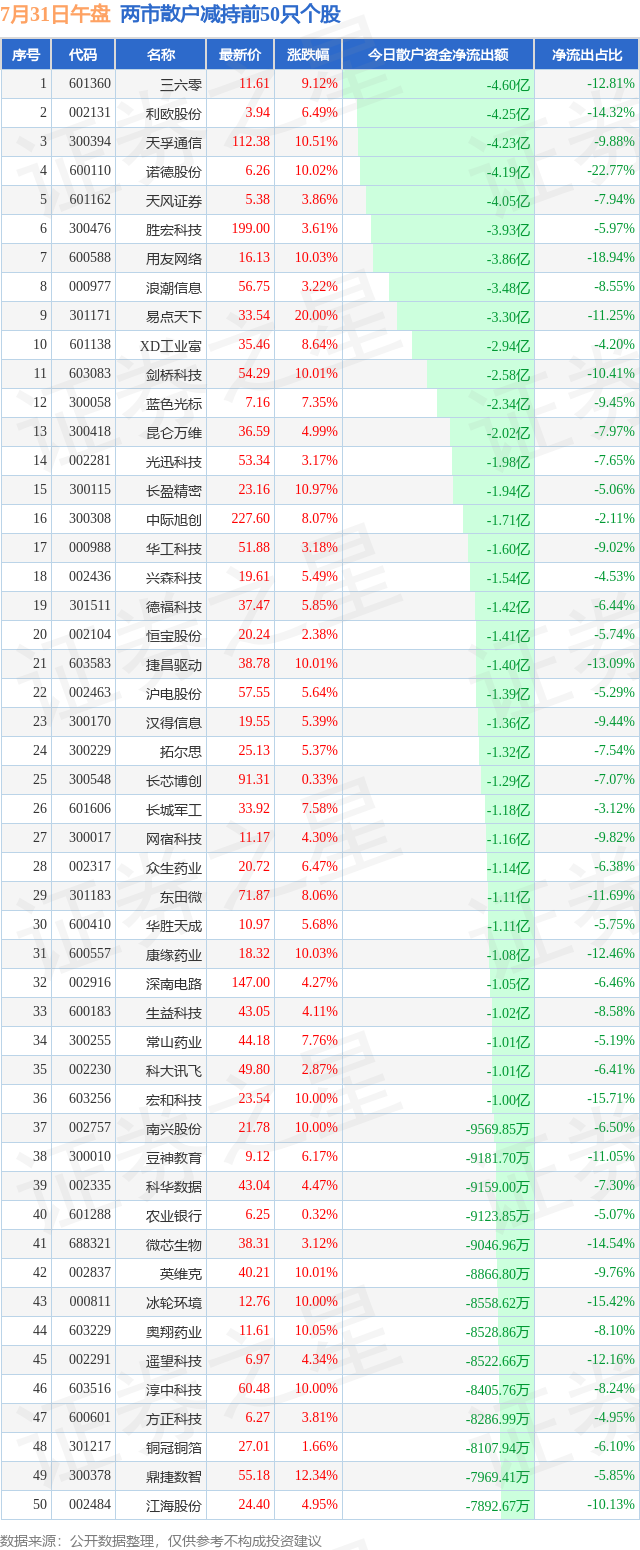The width and height of the screenshot is (640, 1550).
Task: Click the 12.34% change for 鼎捷数智
Action: pyautogui.click(x=318, y=1476)
